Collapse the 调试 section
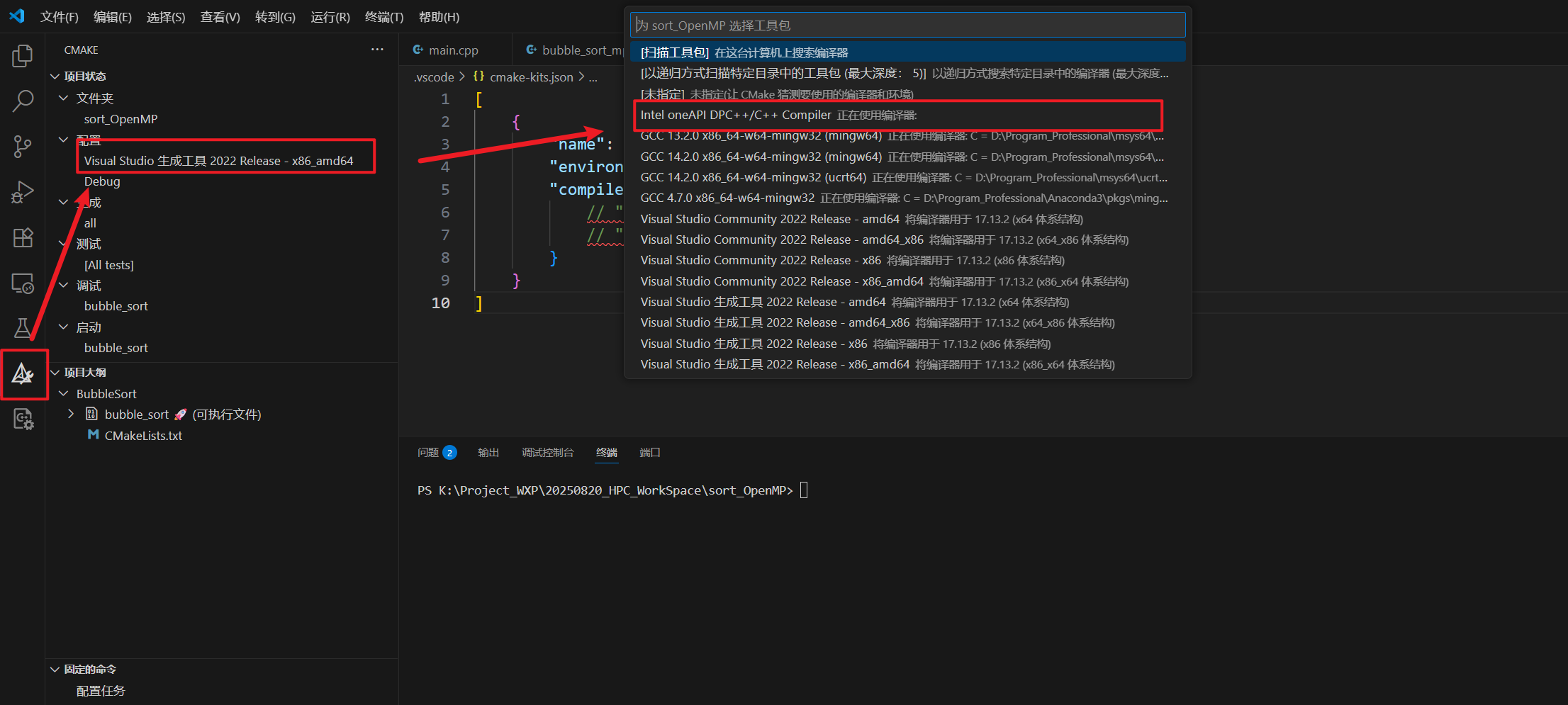 click(64, 285)
